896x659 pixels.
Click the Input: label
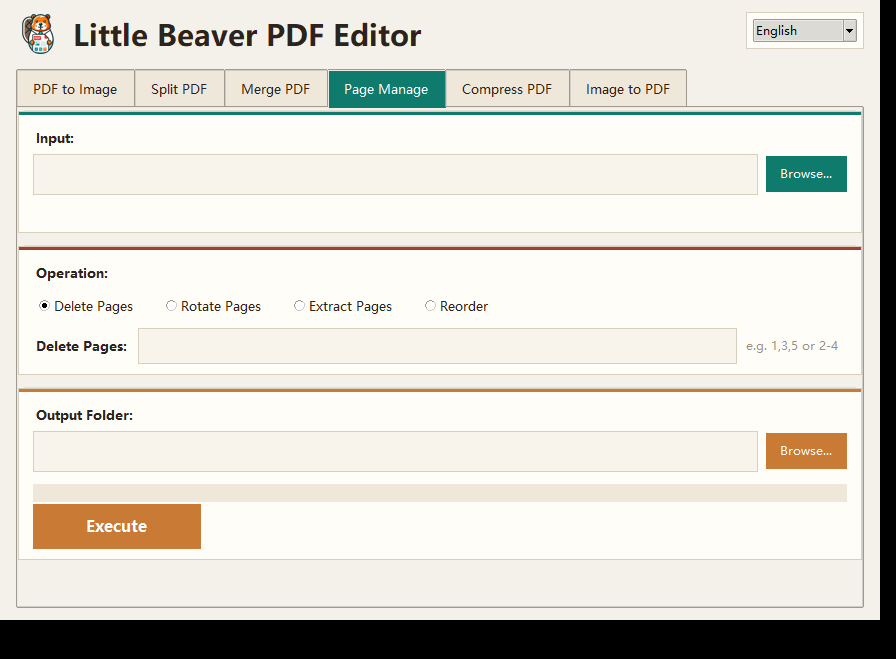(x=55, y=138)
